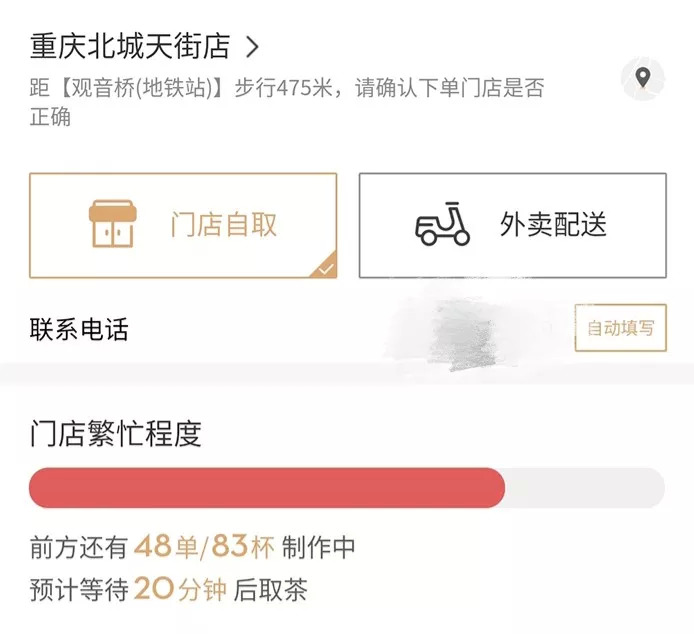Expand store details using the chevron arrow

click(x=253, y=46)
